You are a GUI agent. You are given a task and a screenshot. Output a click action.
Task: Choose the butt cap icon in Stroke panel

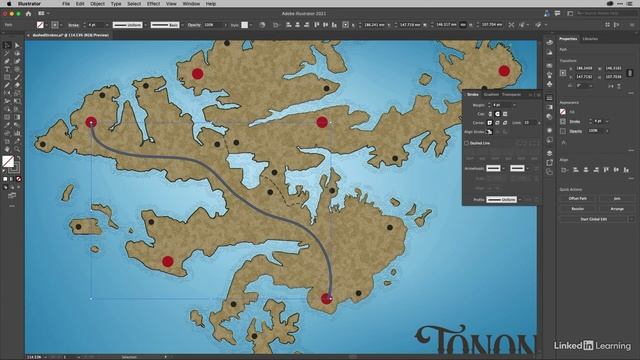[490, 114]
